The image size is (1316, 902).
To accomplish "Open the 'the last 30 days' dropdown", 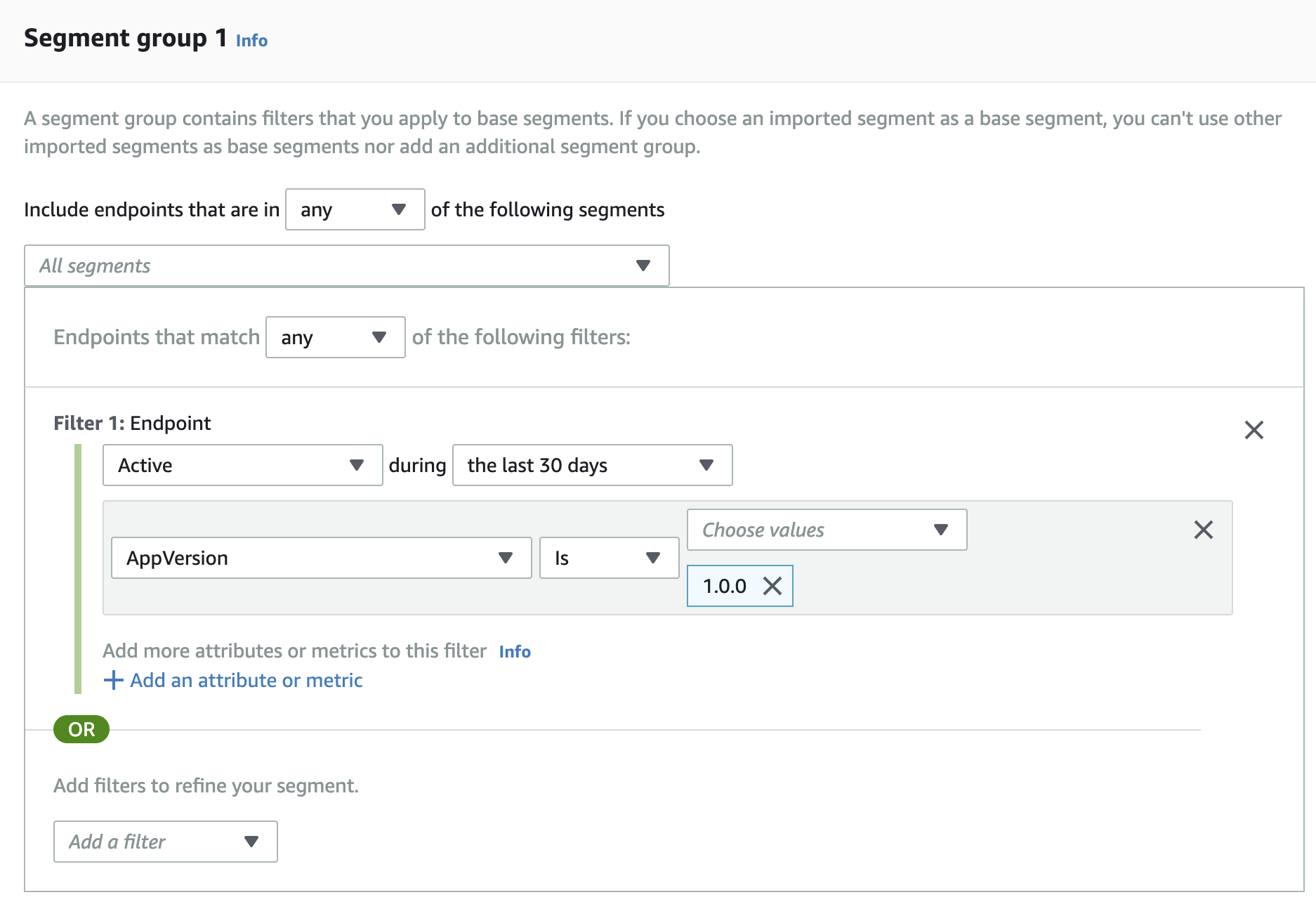I will [x=592, y=465].
